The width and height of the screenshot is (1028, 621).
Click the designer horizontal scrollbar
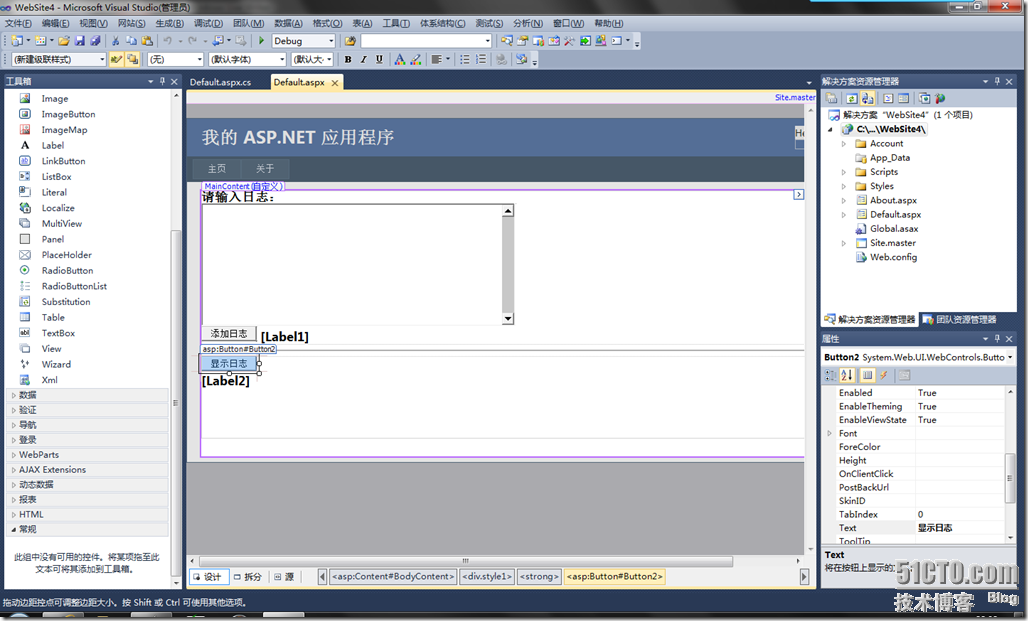point(465,561)
